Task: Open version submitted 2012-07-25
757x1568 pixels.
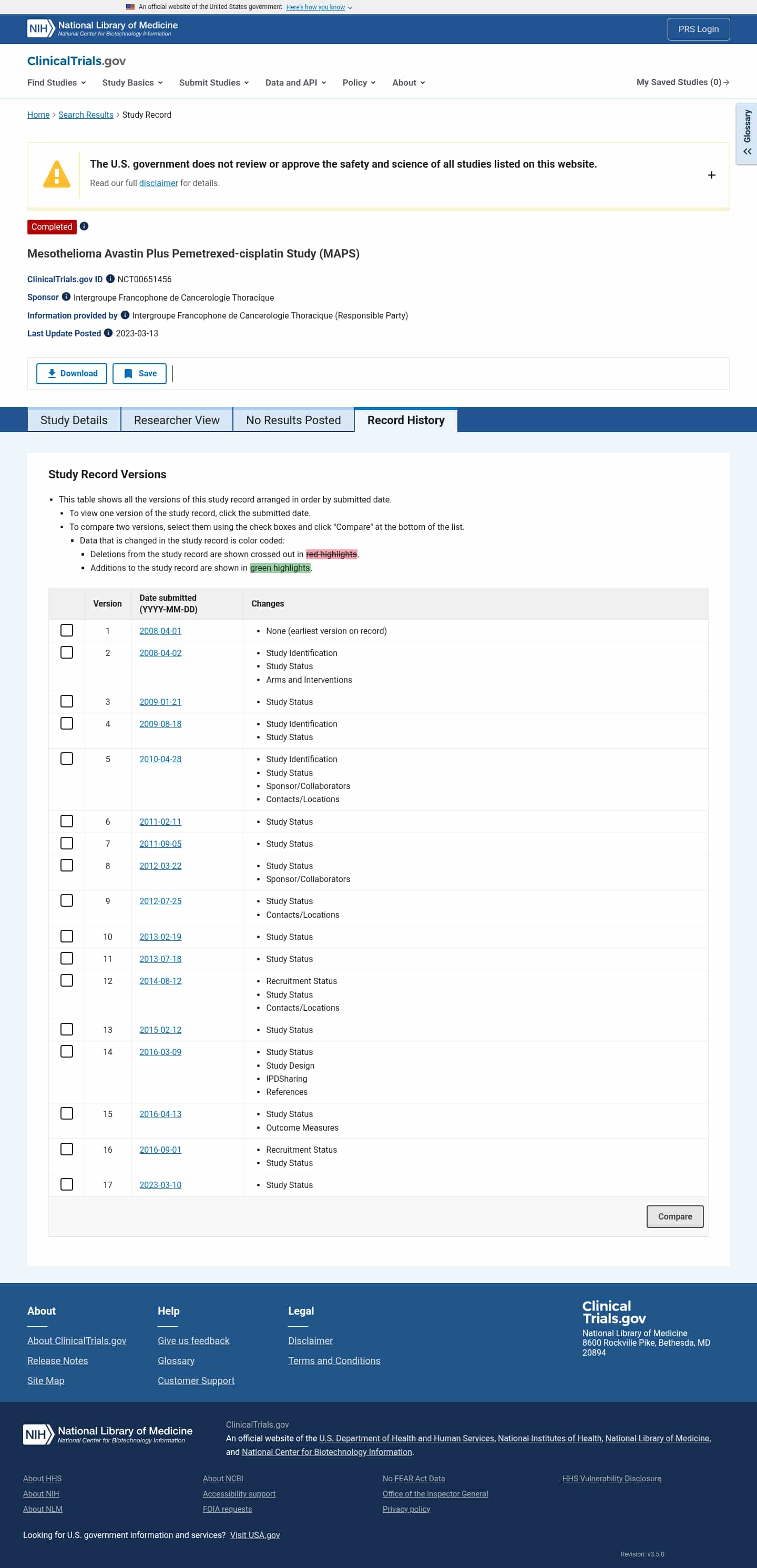Action: (x=160, y=901)
